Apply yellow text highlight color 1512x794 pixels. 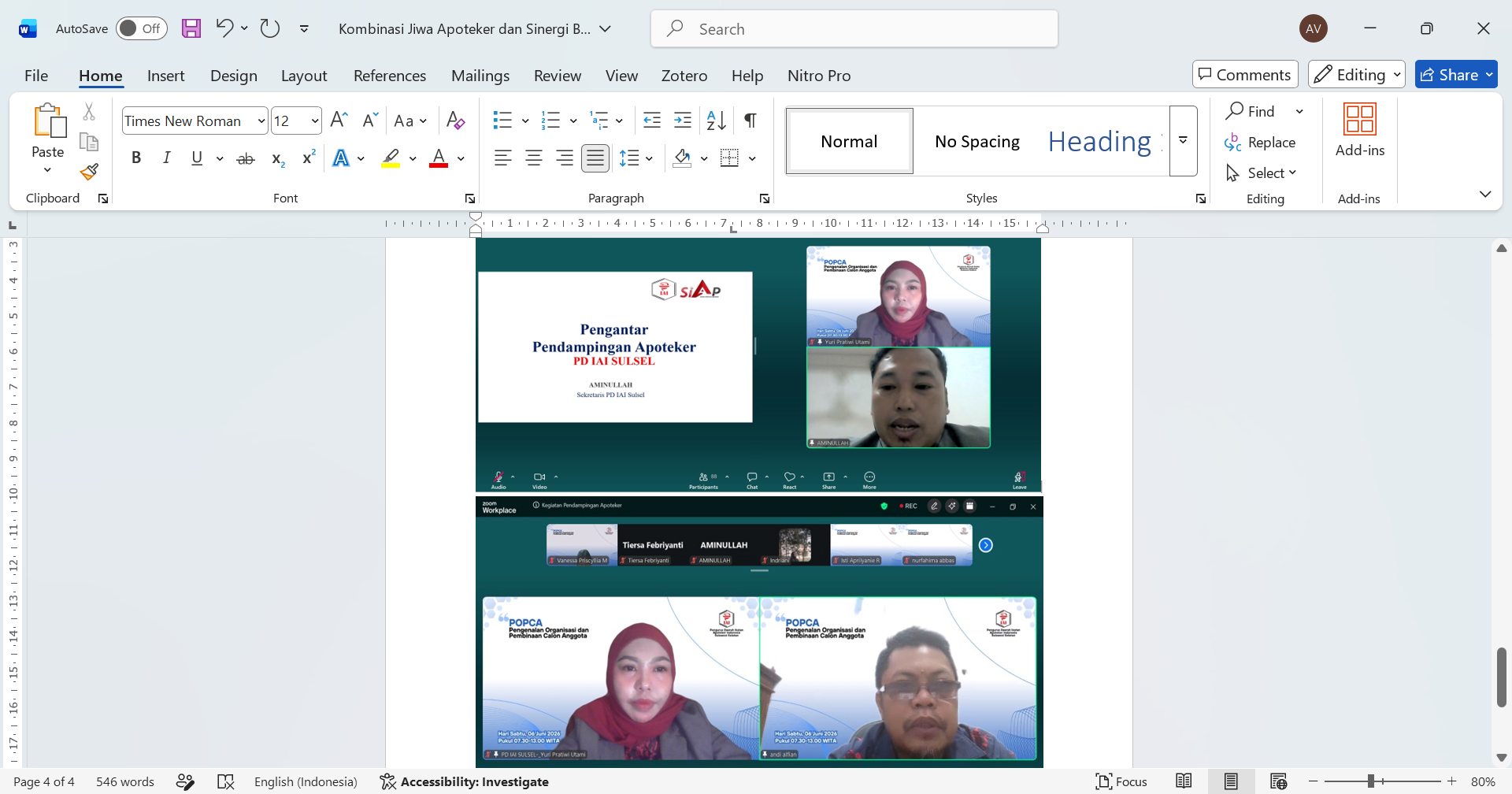pyautogui.click(x=391, y=158)
